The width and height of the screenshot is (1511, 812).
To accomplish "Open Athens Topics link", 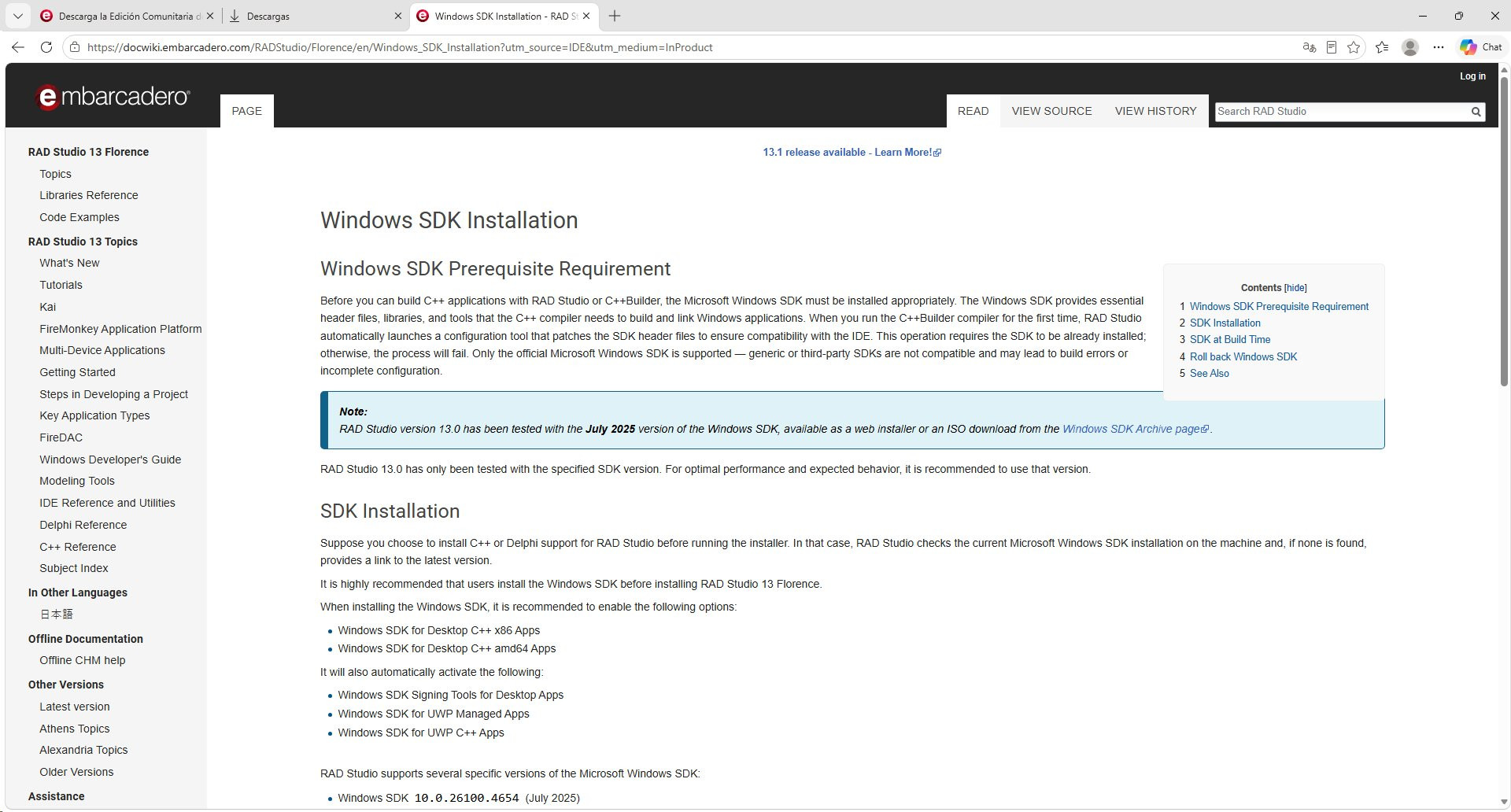I will [75, 729].
